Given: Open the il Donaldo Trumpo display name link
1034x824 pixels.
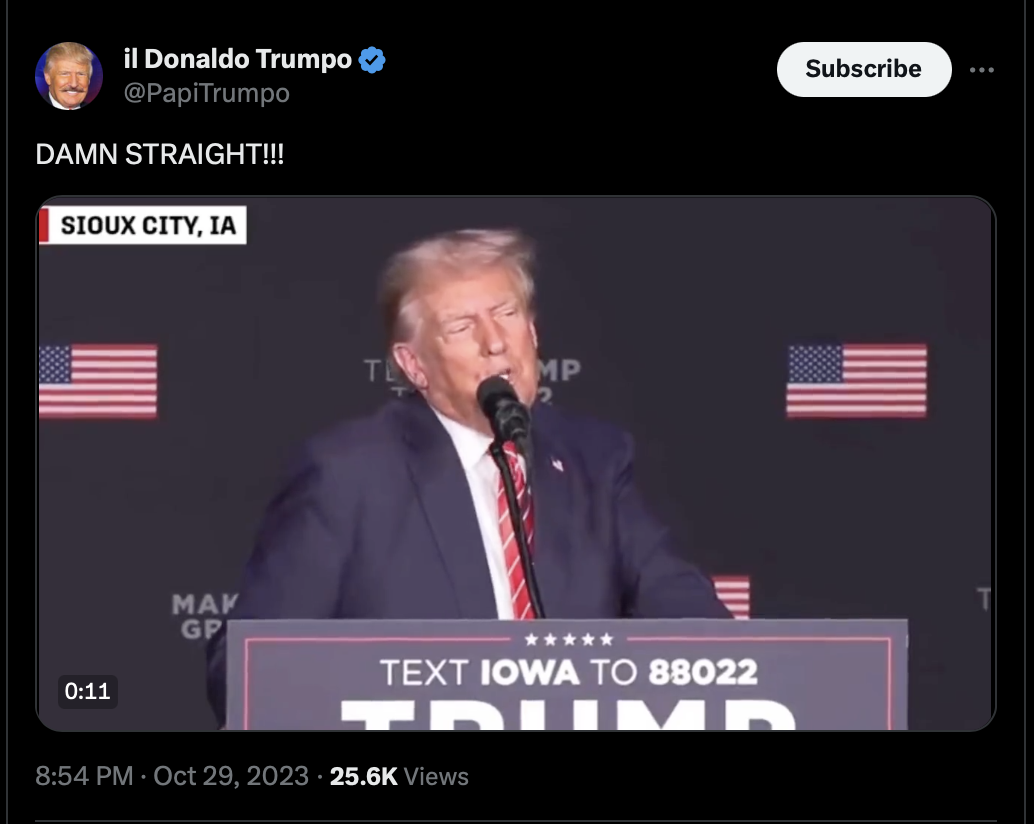Looking at the screenshot, I should (237, 59).
